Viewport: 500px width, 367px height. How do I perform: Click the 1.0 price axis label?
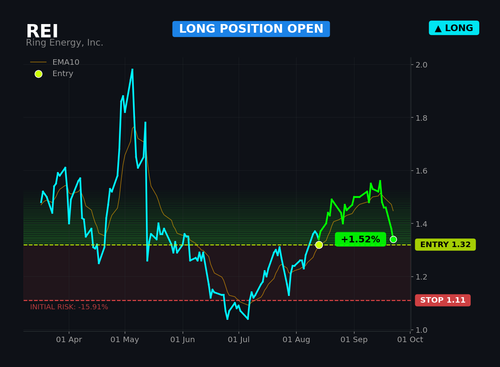coord(421,330)
